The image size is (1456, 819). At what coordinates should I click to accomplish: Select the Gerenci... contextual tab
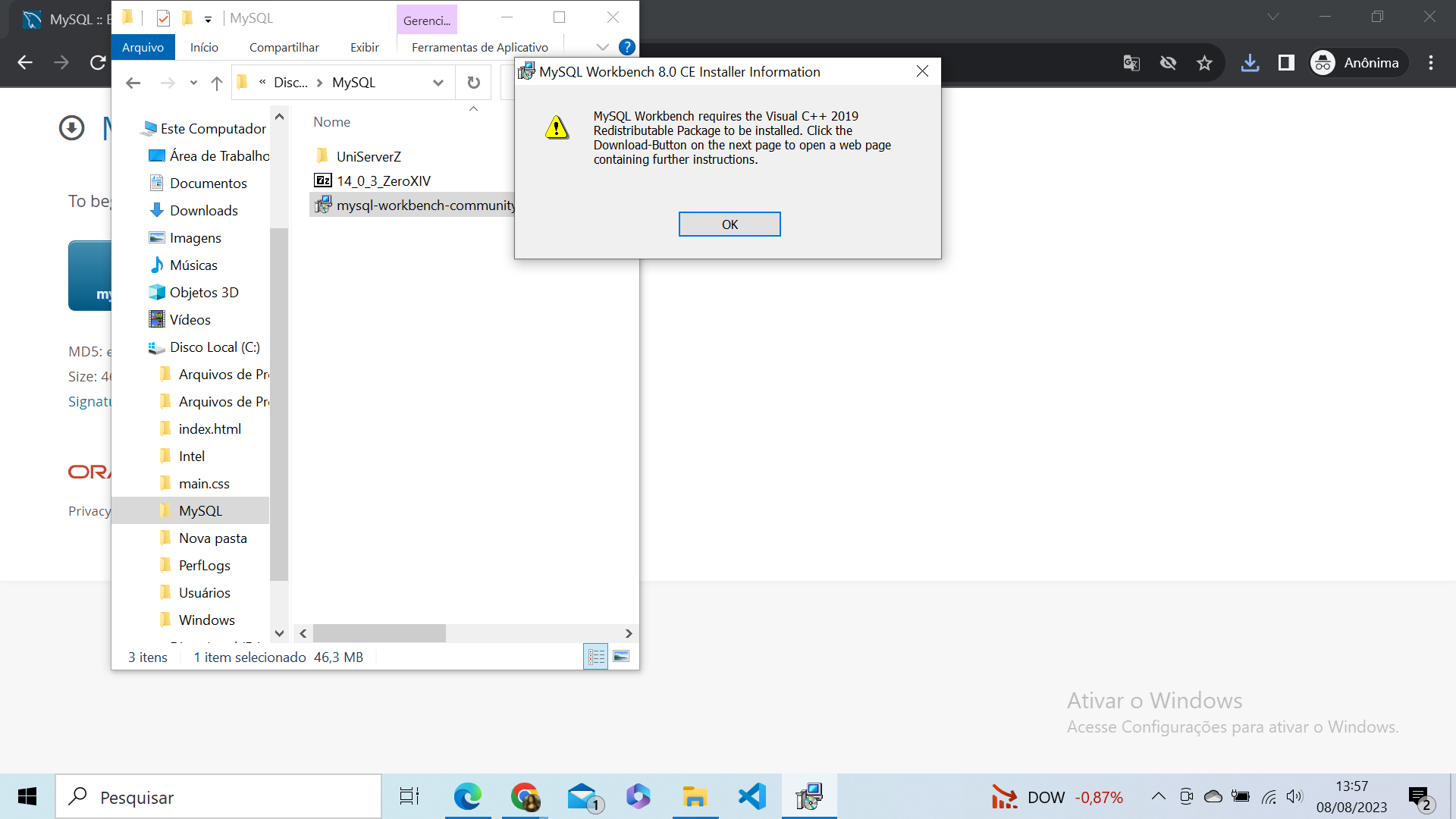click(427, 20)
